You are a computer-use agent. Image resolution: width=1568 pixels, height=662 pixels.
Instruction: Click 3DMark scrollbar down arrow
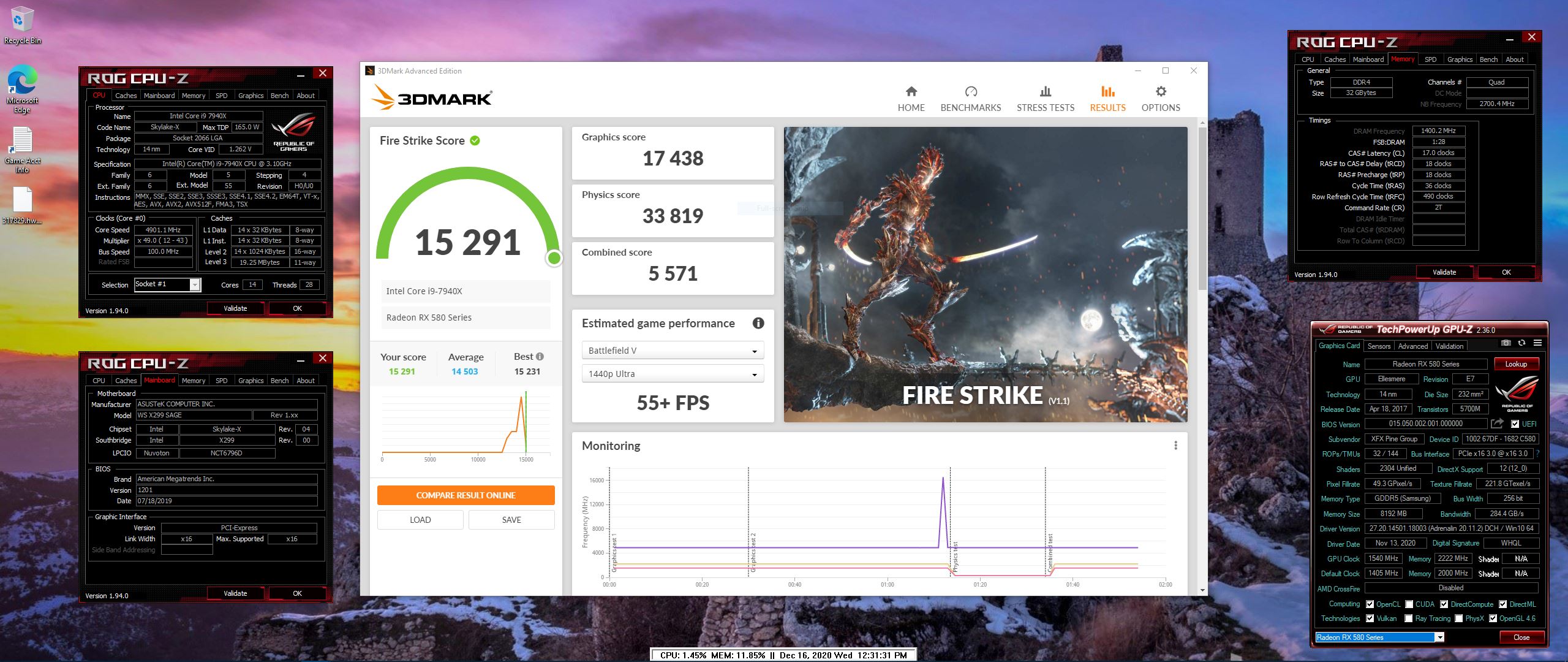pos(1202,590)
